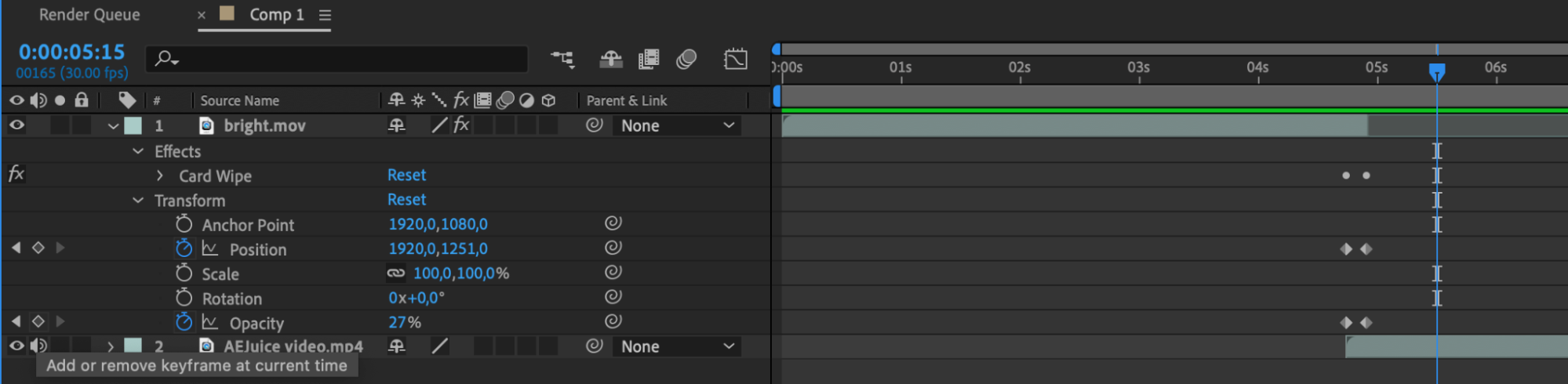
Task: Expand the Card Wipe effect
Action: pyautogui.click(x=160, y=176)
